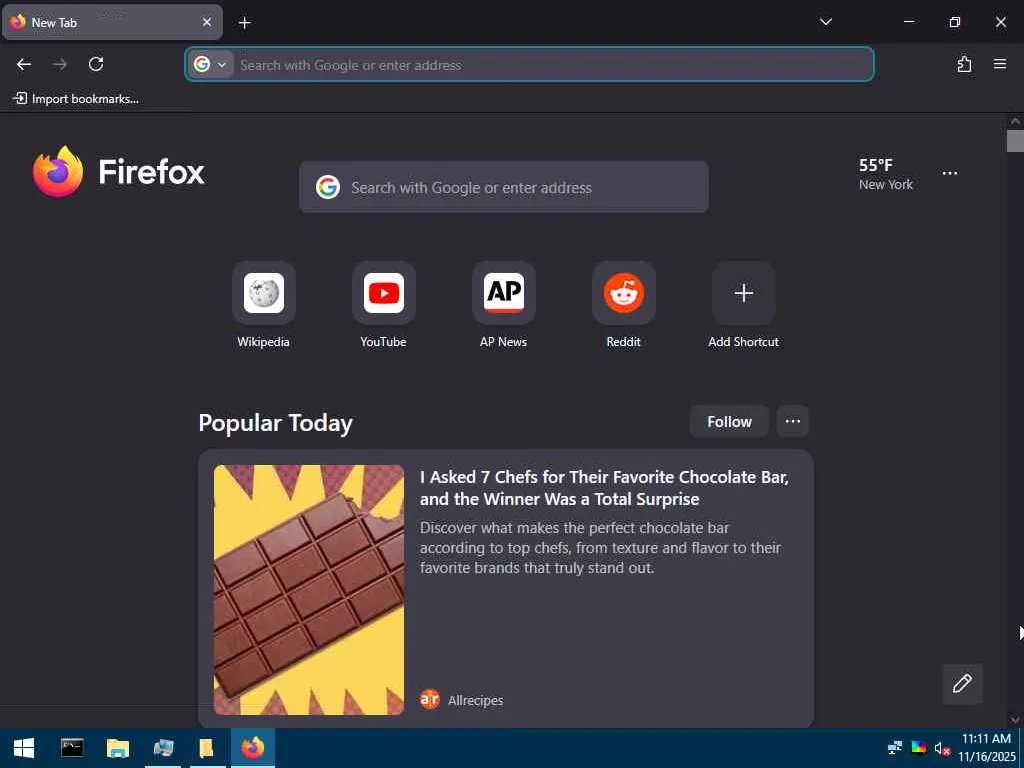Click the Forward navigation arrow
1024x768 pixels.
pos(59,64)
